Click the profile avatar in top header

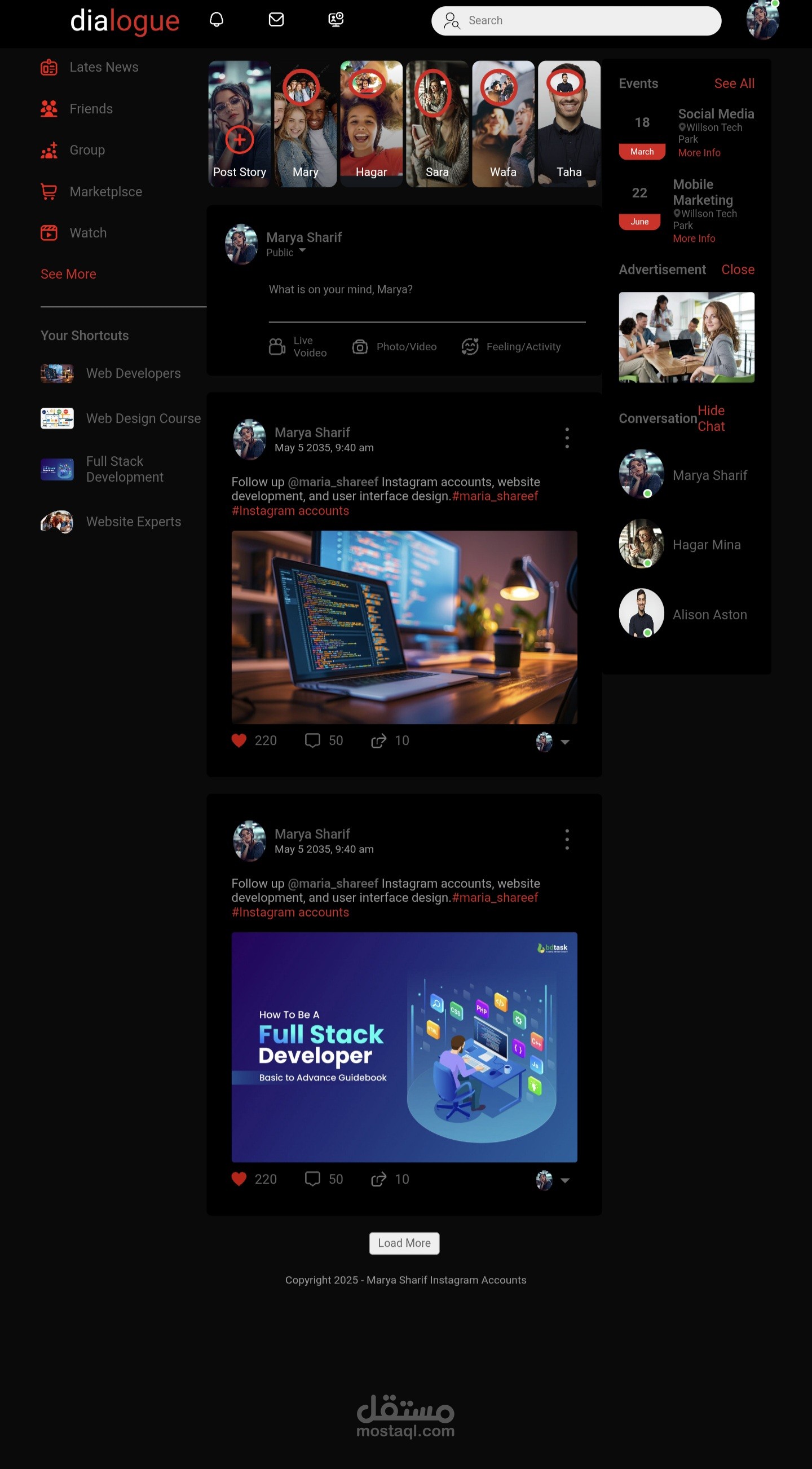(x=762, y=20)
